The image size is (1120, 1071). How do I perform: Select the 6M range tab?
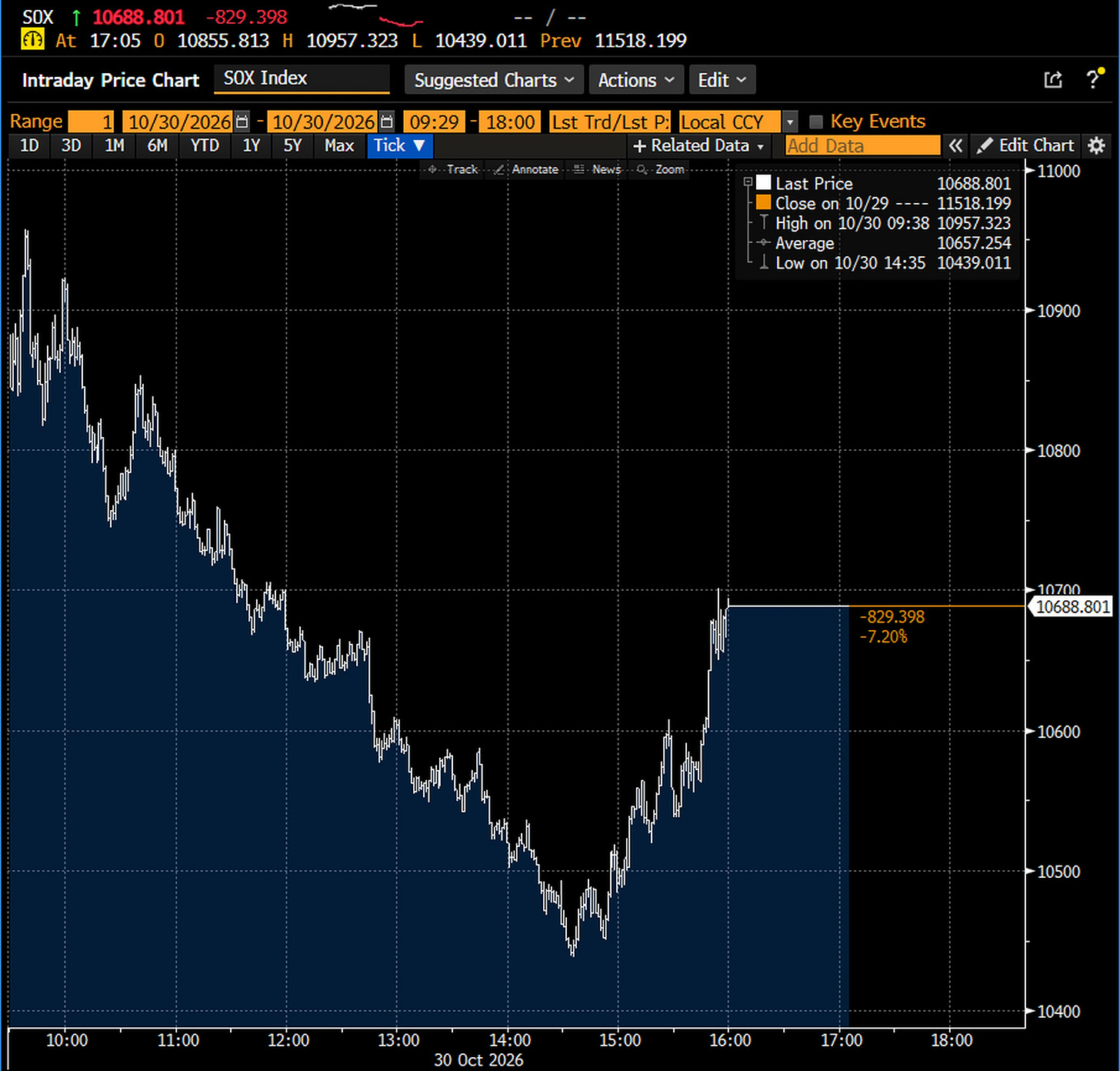157,145
